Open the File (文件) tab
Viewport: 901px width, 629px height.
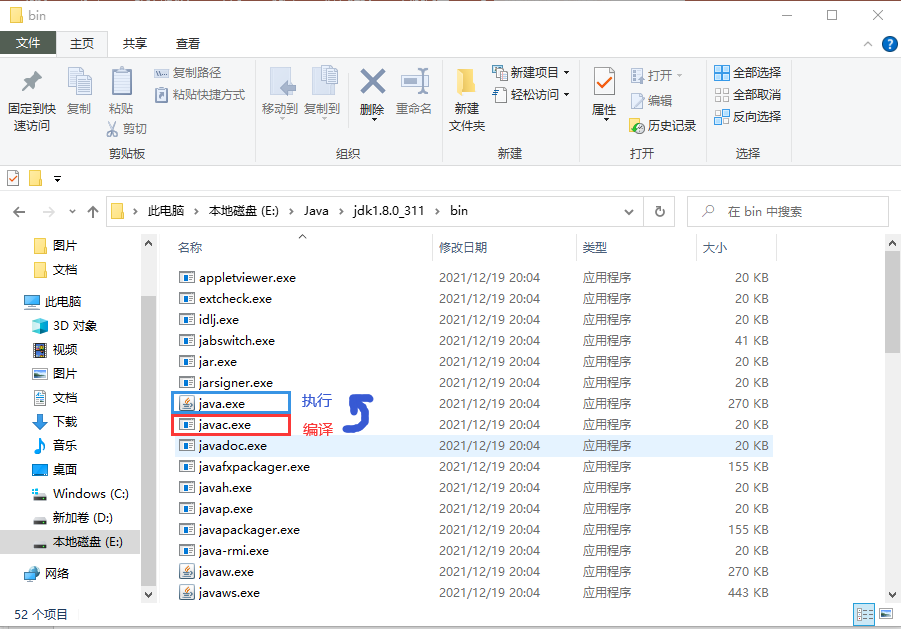[x=28, y=43]
